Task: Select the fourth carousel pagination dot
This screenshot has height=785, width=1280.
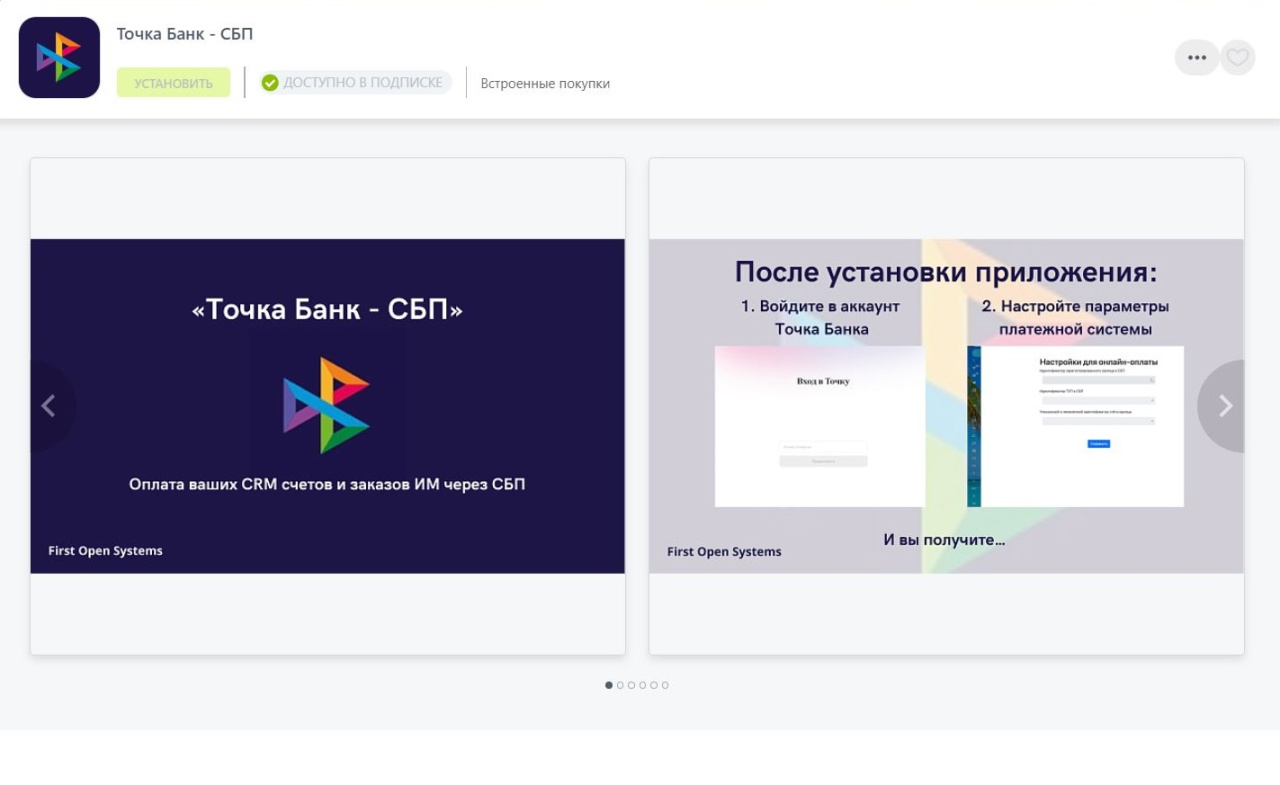Action: click(x=642, y=685)
